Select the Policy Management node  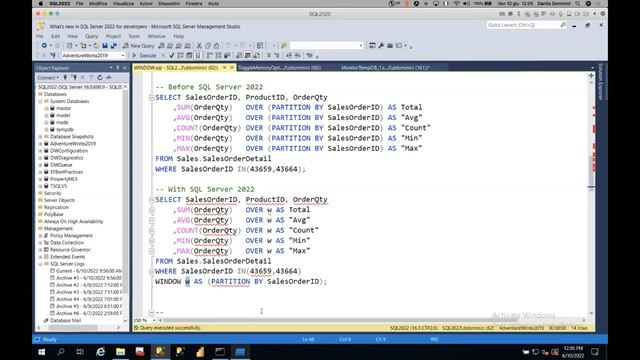point(71,236)
